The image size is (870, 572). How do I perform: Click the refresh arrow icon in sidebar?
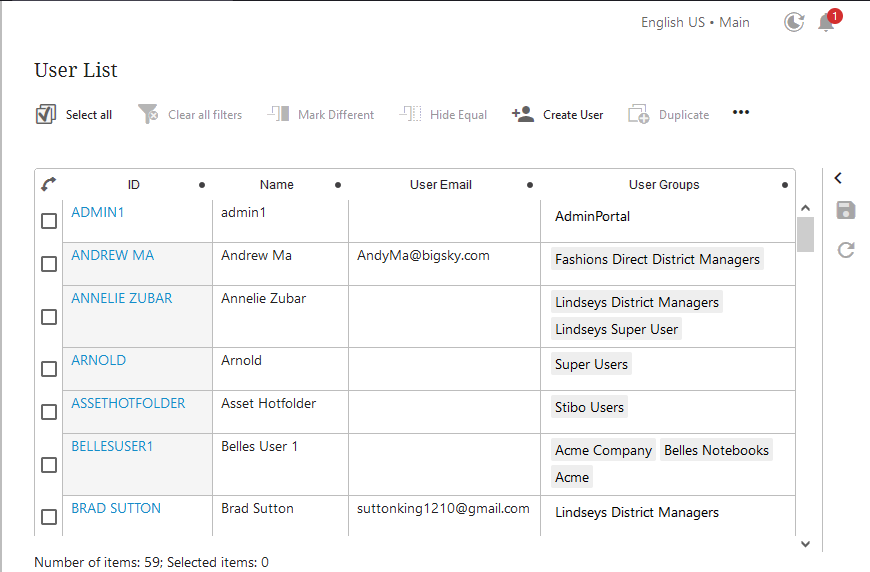[846, 250]
